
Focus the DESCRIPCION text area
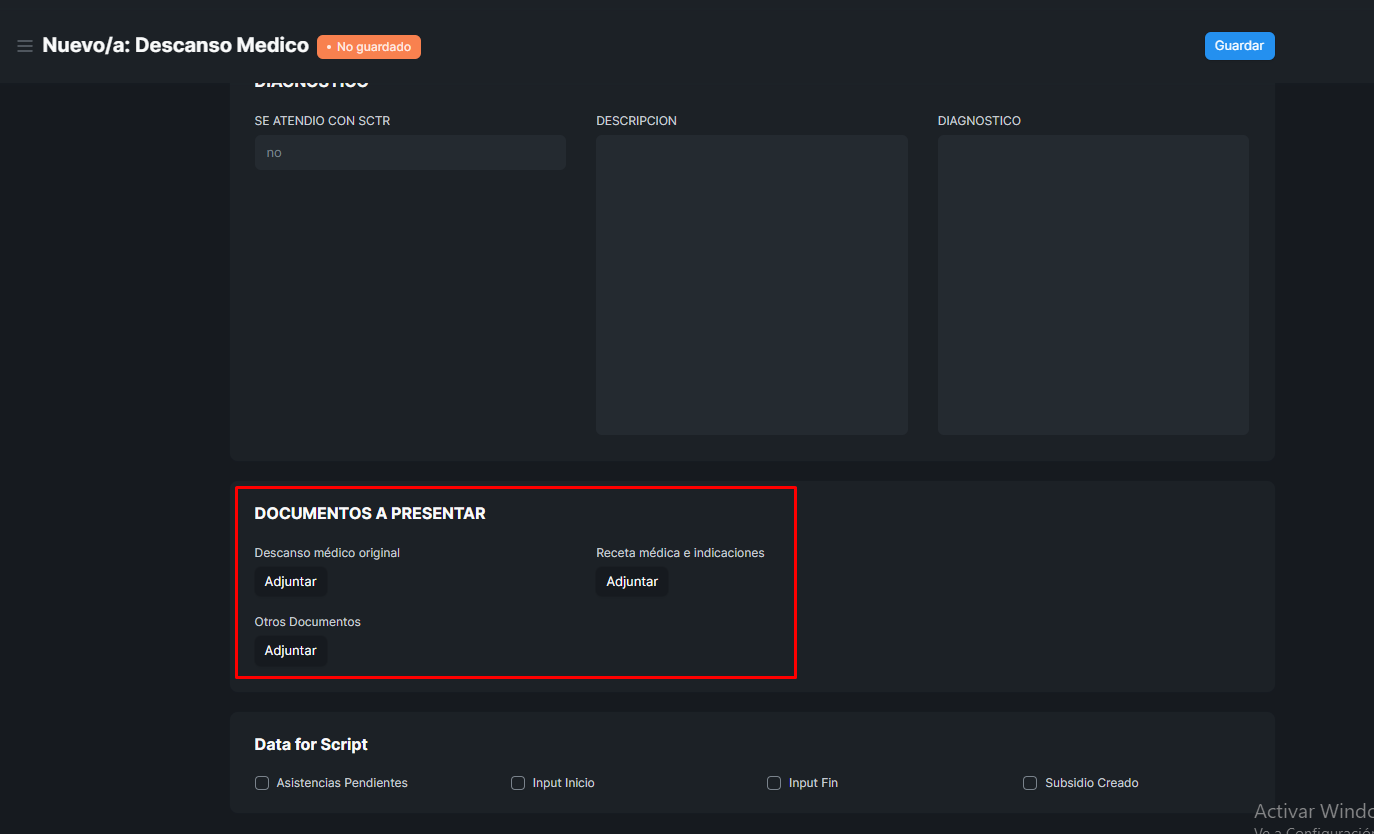tap(751, 285)
